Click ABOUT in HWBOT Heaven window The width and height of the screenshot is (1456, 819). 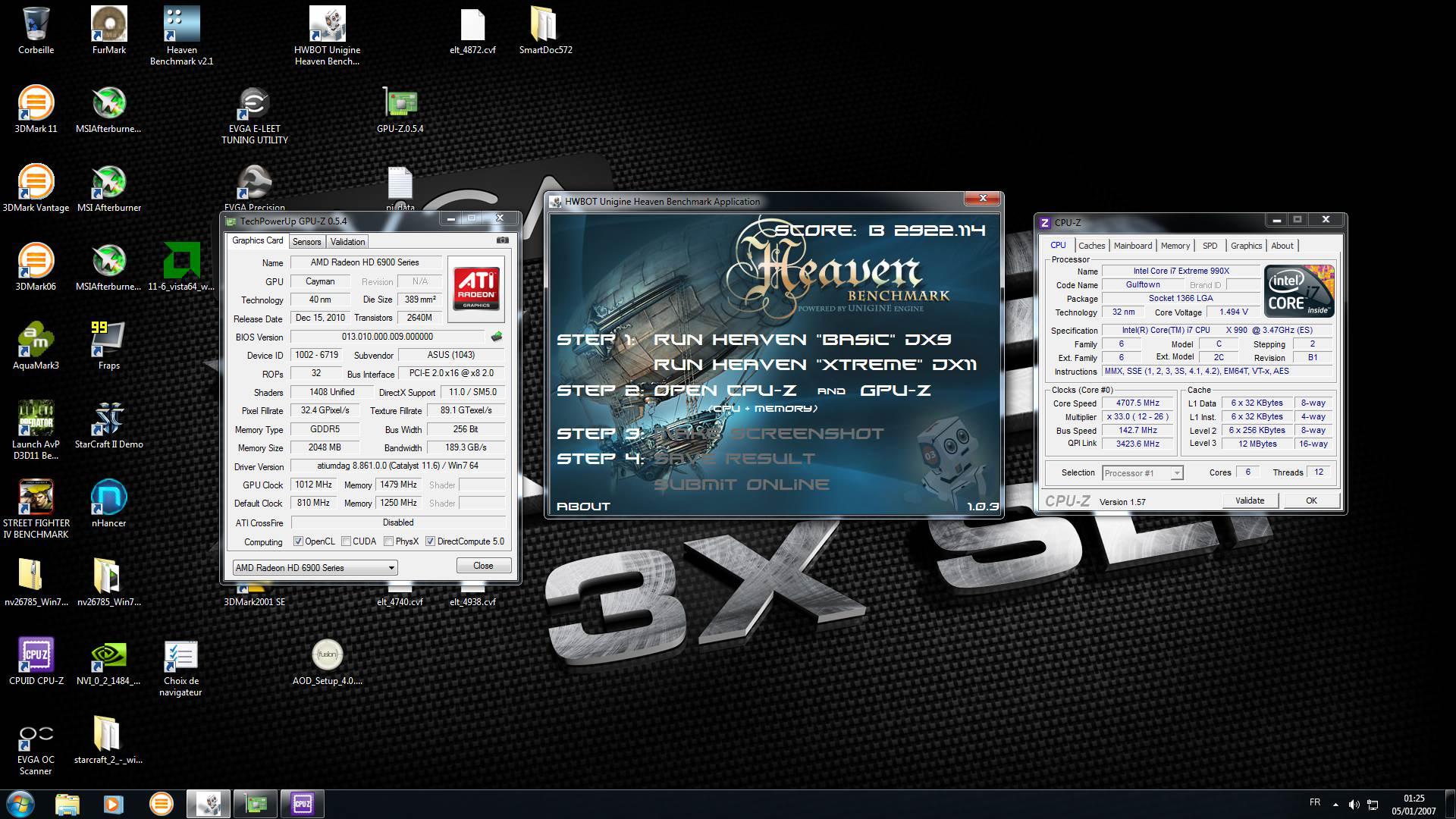[583, 506]
